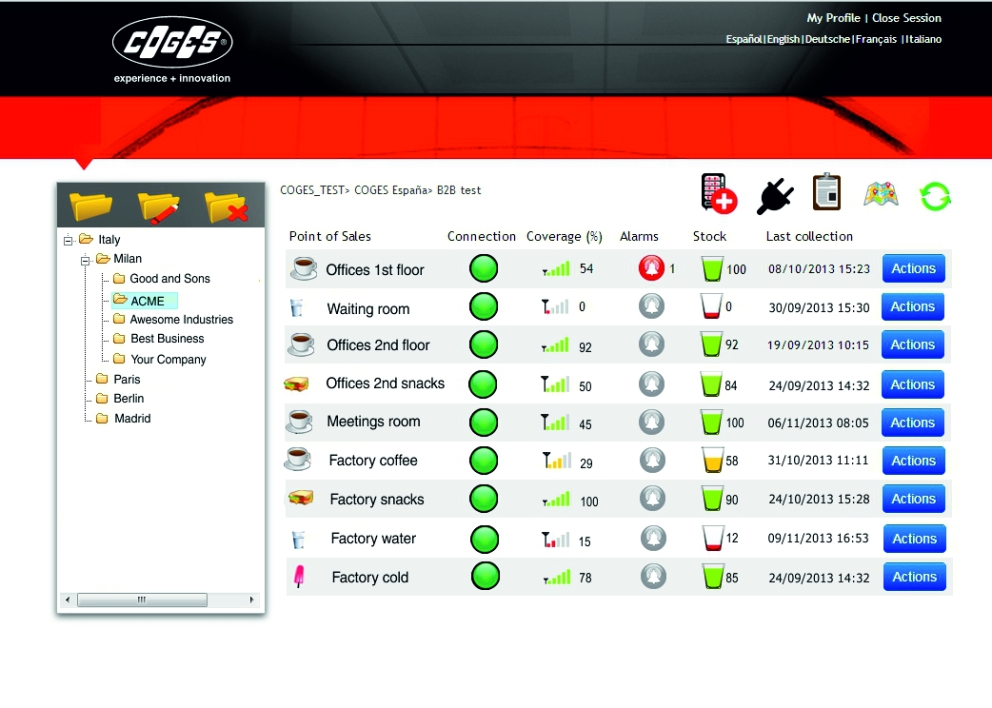Click the new folder icon in tree toolbar

[91, 206]
